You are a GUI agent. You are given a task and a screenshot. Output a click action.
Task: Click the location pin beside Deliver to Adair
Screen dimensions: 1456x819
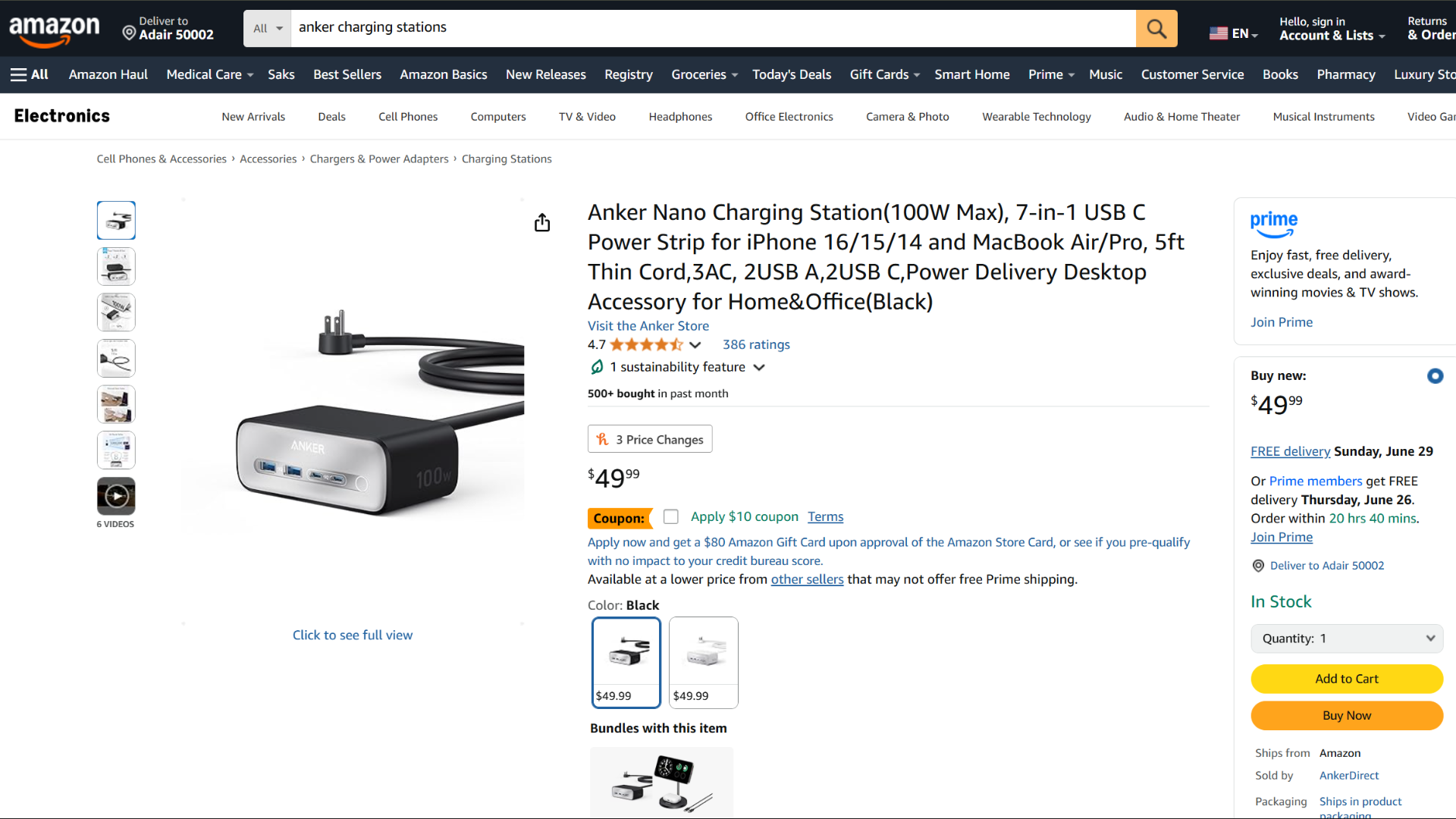(x=1258, y=566)
